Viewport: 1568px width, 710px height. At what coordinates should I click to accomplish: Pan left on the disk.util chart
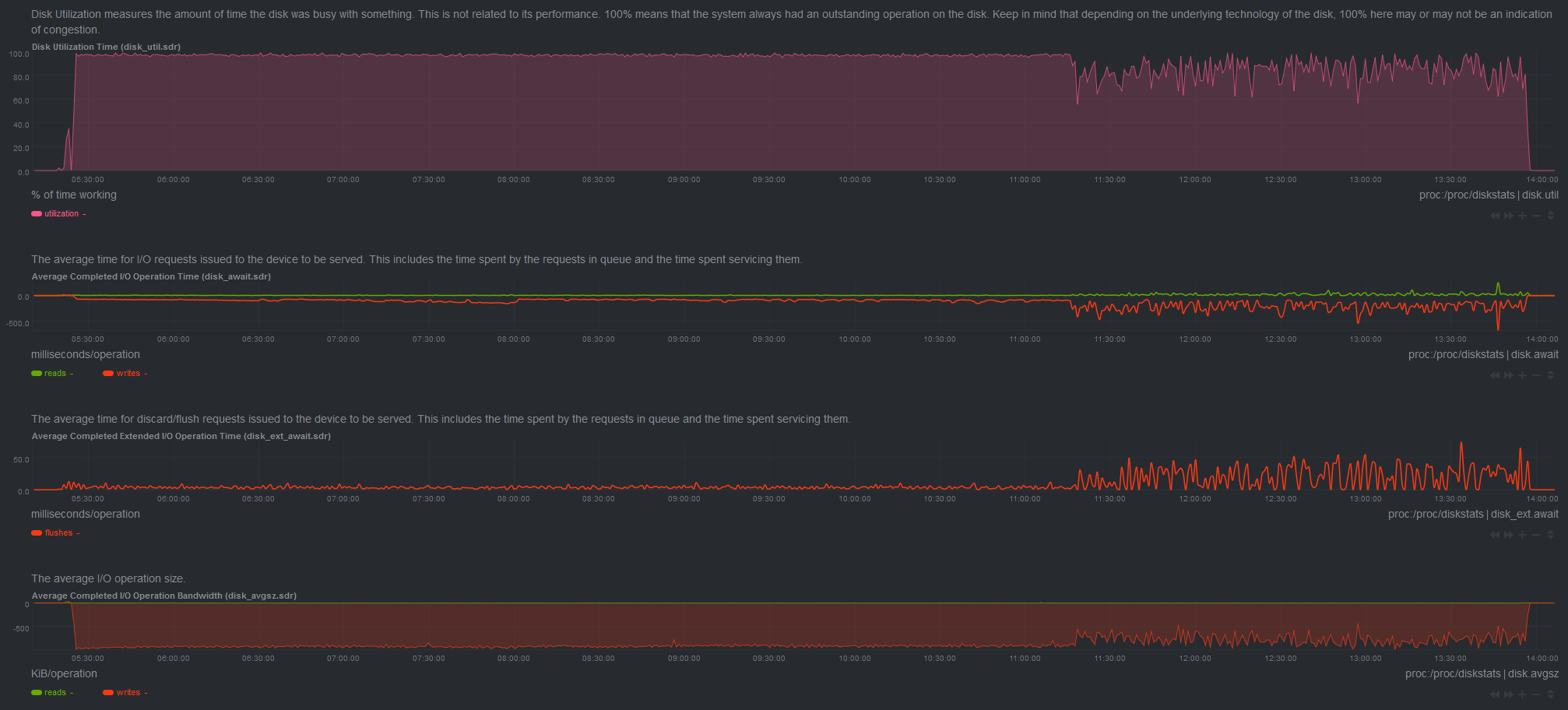[1495, 216]
